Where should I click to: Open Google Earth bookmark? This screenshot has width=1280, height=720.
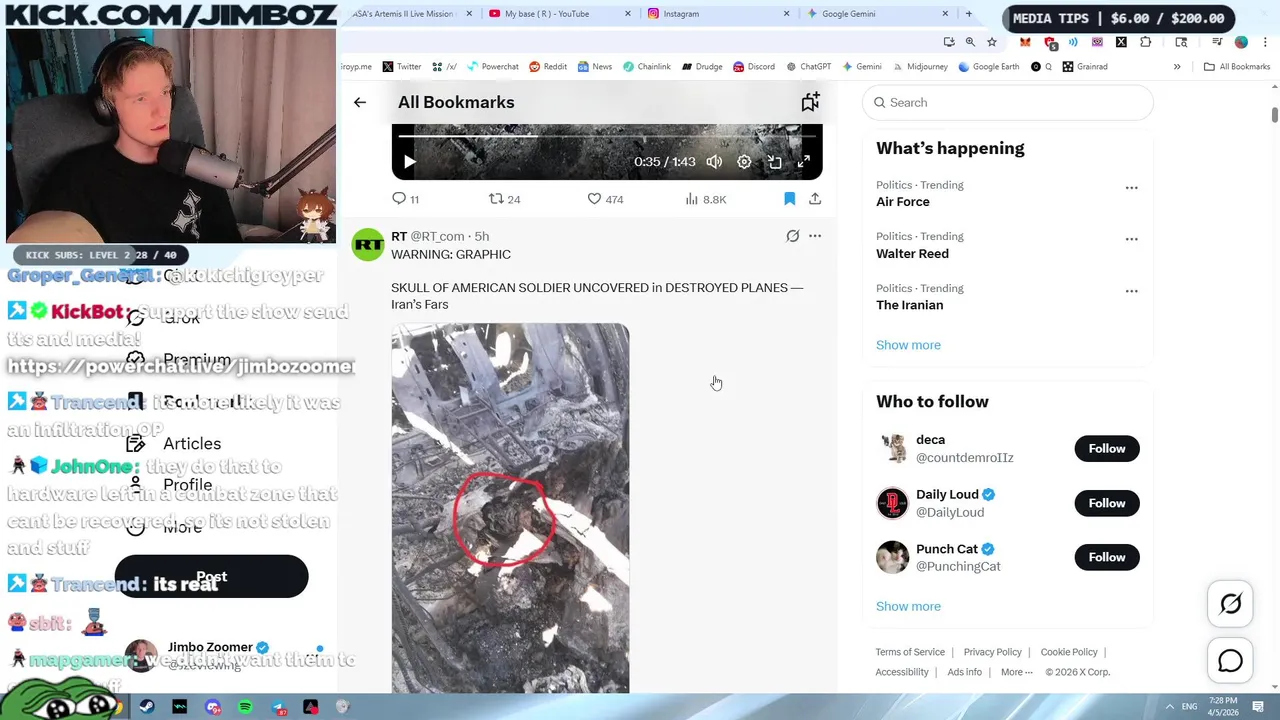(x=989, y=67)
